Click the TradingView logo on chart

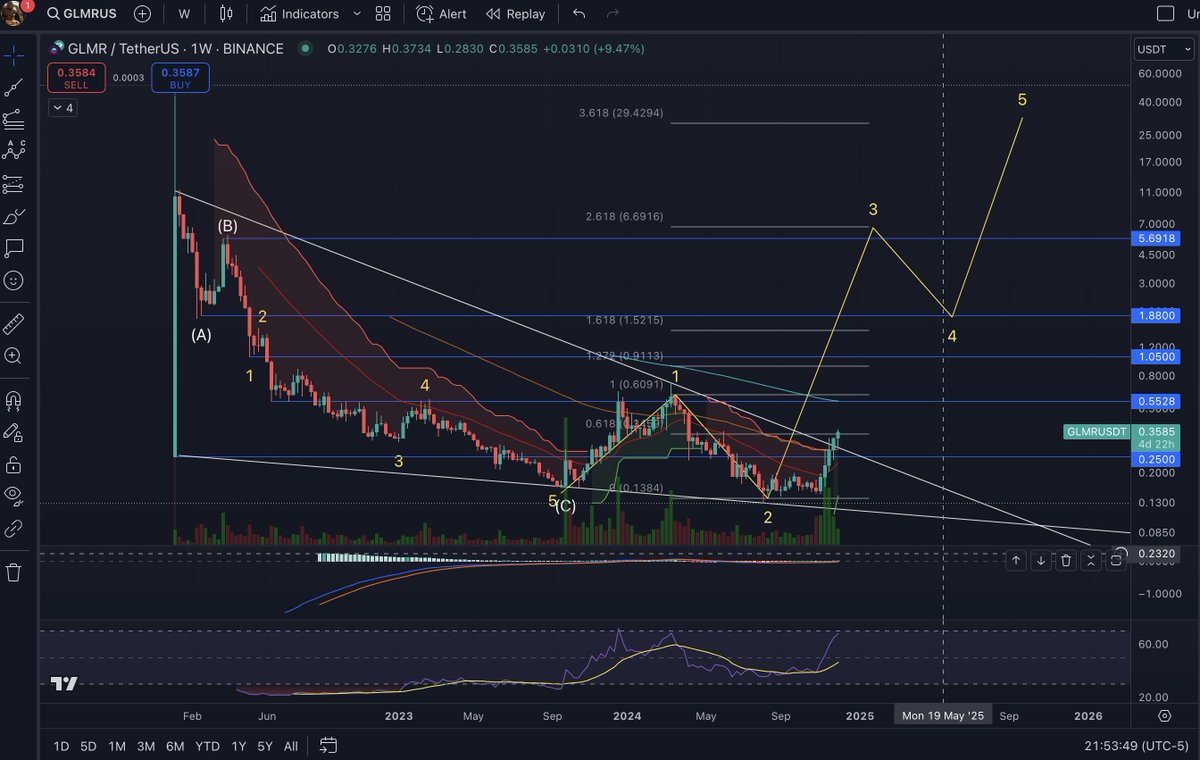[x=65, y=684]
